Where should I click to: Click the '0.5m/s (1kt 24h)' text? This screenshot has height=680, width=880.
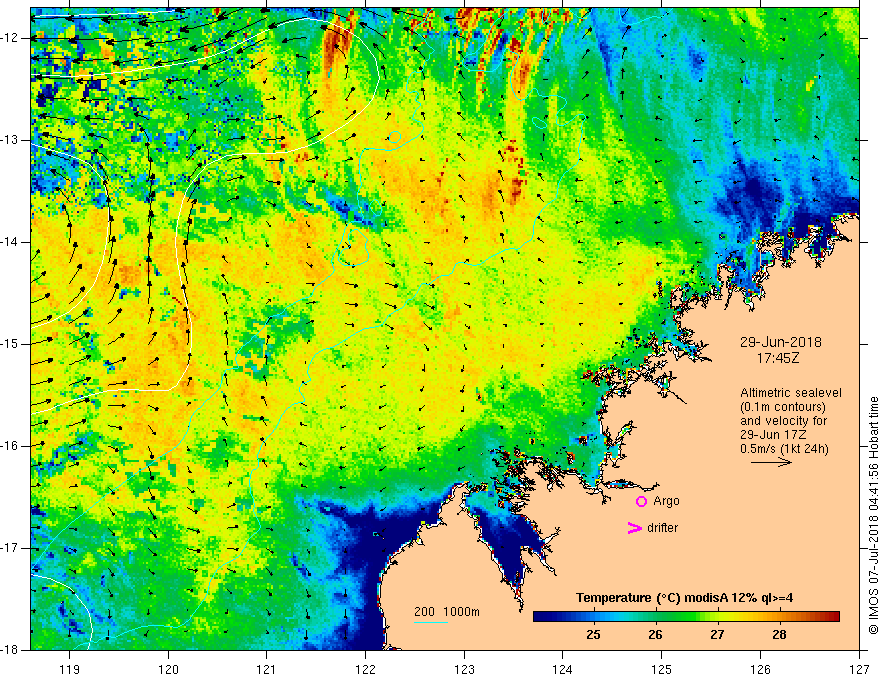pos(784,449)
